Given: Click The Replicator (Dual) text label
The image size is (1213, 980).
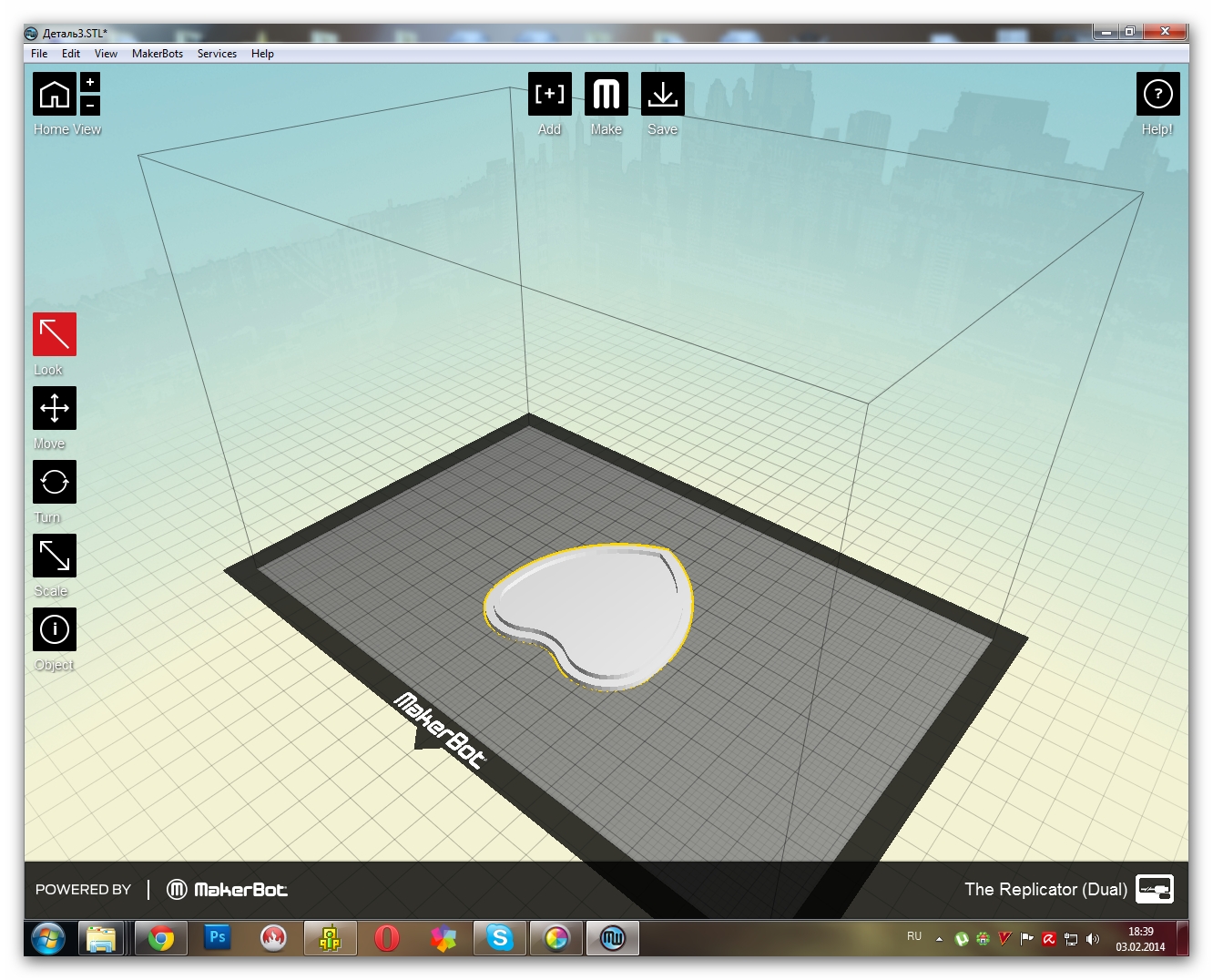Looking at the screenshot, I should (1045, 889).
